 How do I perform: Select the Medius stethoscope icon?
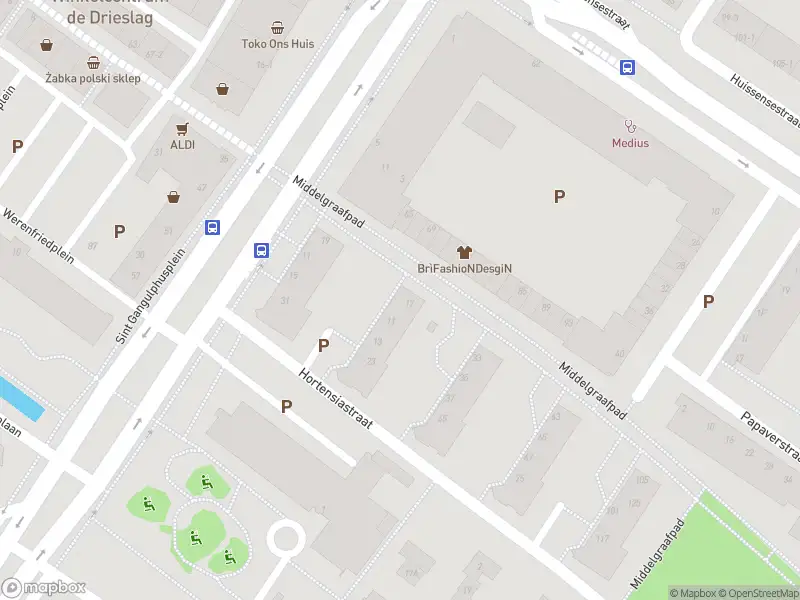click(631, 126)
